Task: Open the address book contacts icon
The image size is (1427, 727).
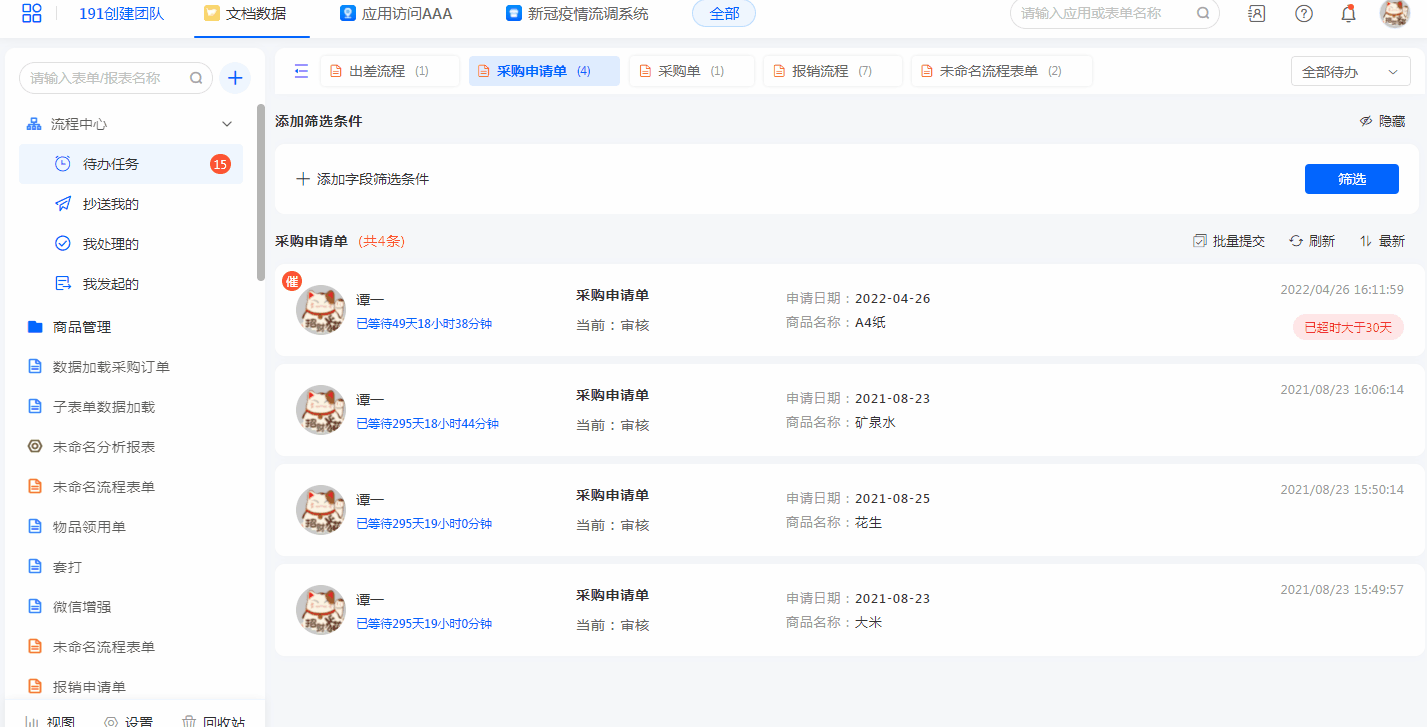Action: click(x=1257, y=14)
